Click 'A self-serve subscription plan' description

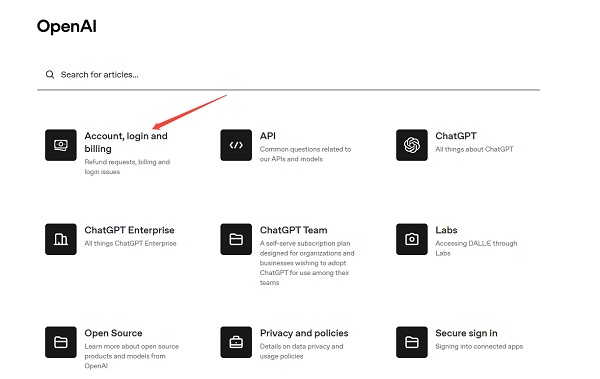click(307, 263)
